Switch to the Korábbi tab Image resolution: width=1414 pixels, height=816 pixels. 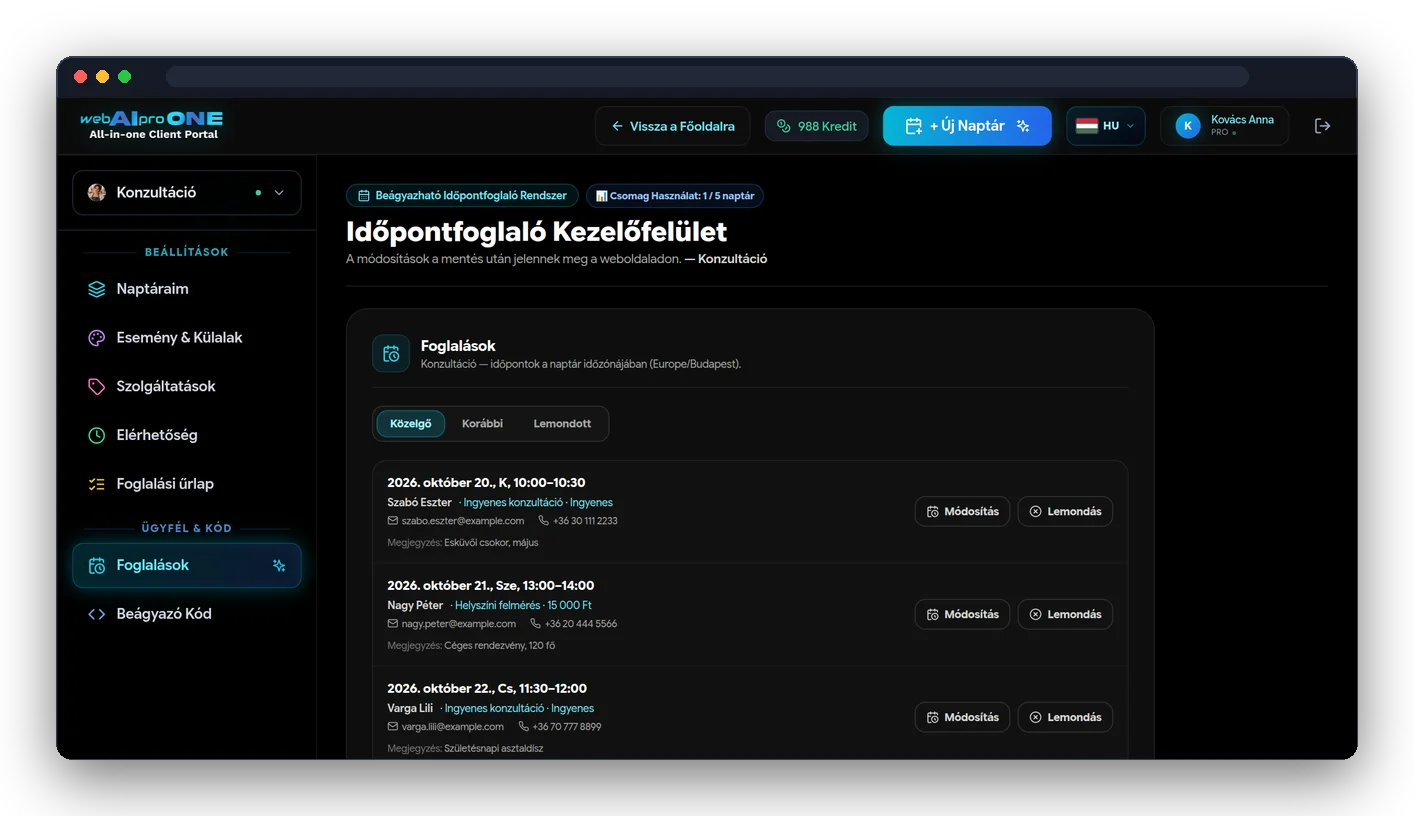point(482,424)
